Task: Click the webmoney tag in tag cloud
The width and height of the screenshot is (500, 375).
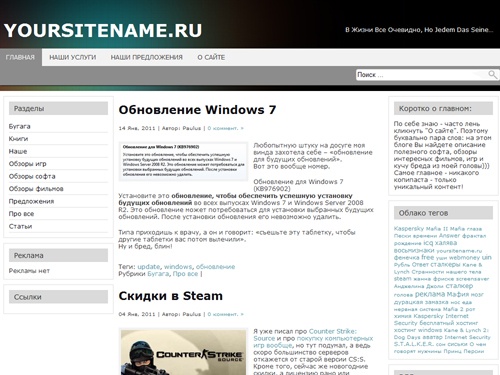Action: (464, 258)
